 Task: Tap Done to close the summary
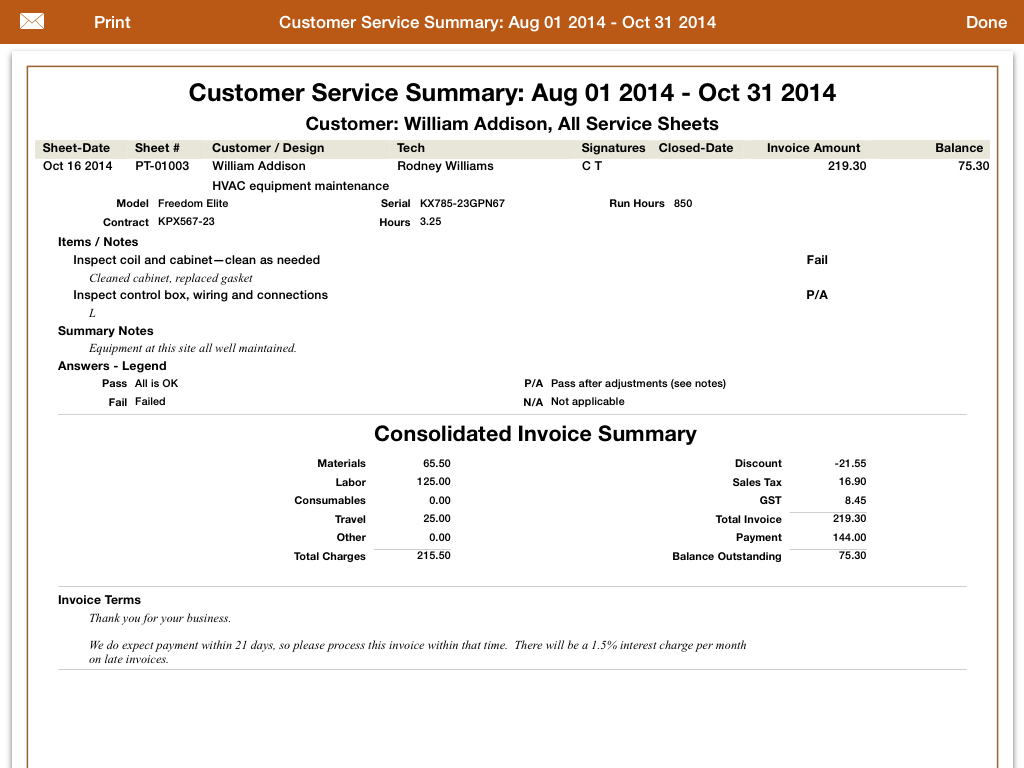click(986, 22)
